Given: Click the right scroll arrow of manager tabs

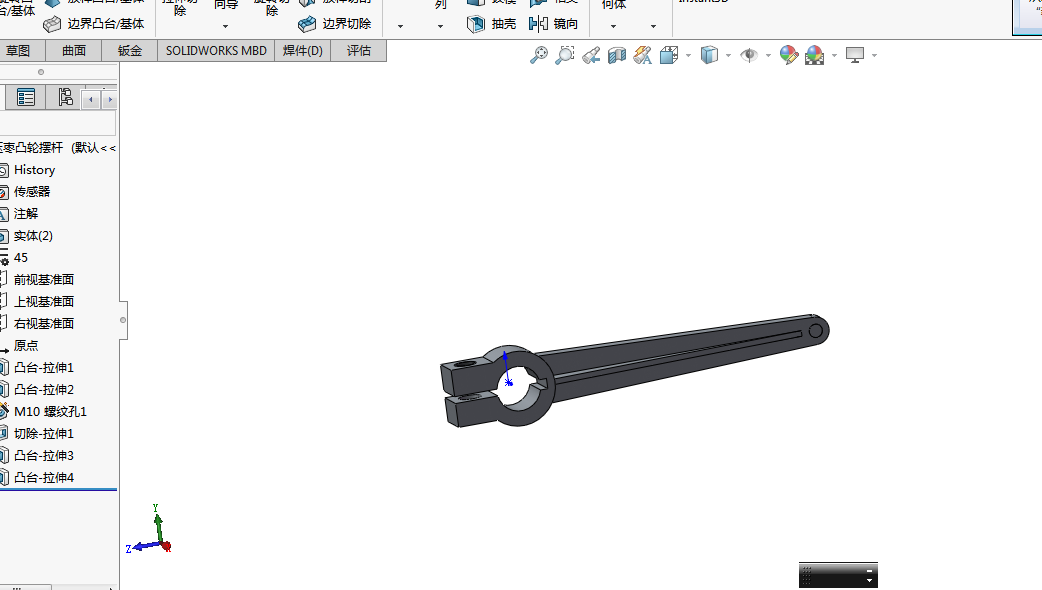Looking at the screenshot, I should (x=110, y=100).
